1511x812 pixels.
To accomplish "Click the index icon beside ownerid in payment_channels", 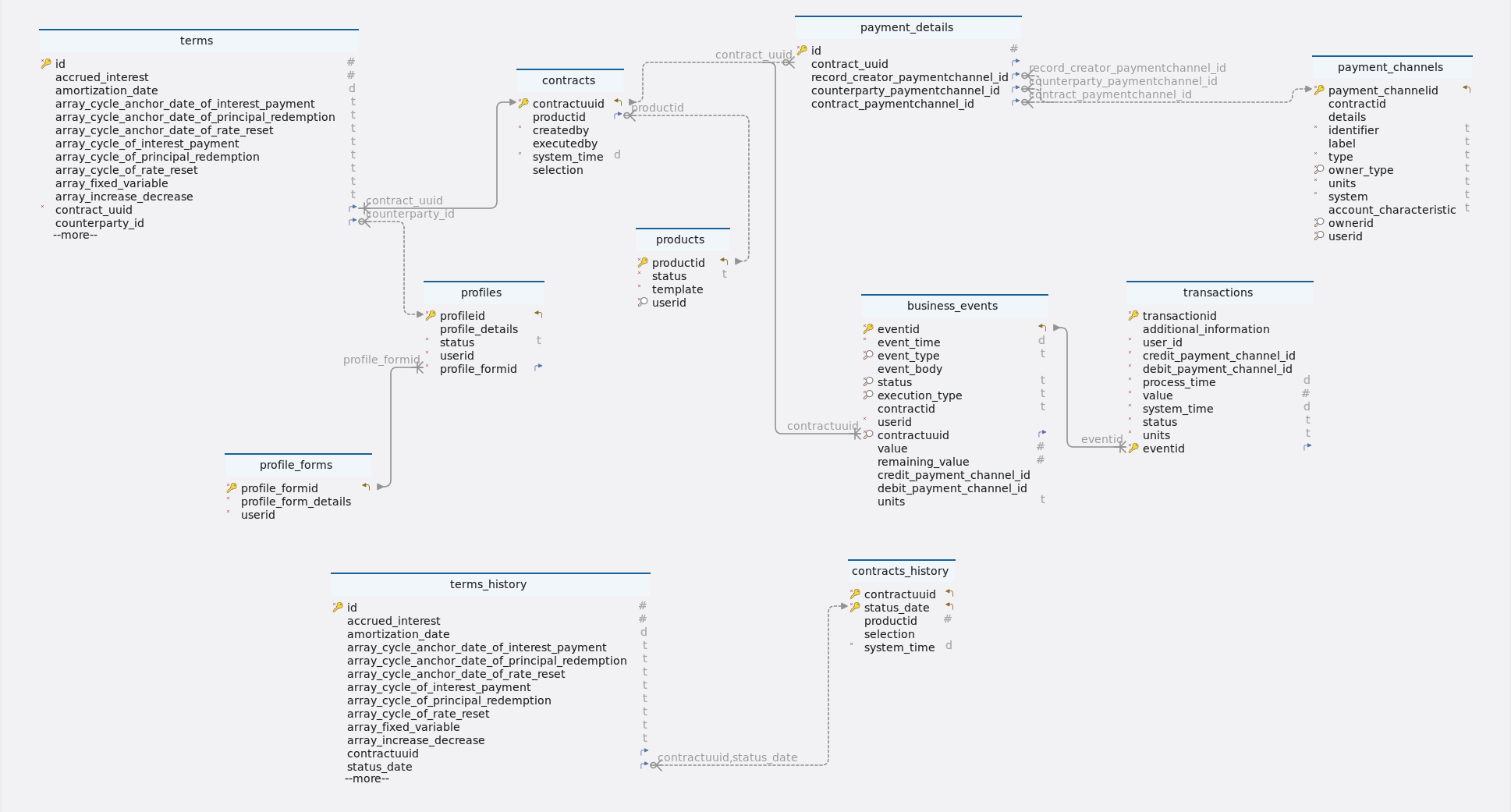I will pyautogui.click(x=1319, y=223).
